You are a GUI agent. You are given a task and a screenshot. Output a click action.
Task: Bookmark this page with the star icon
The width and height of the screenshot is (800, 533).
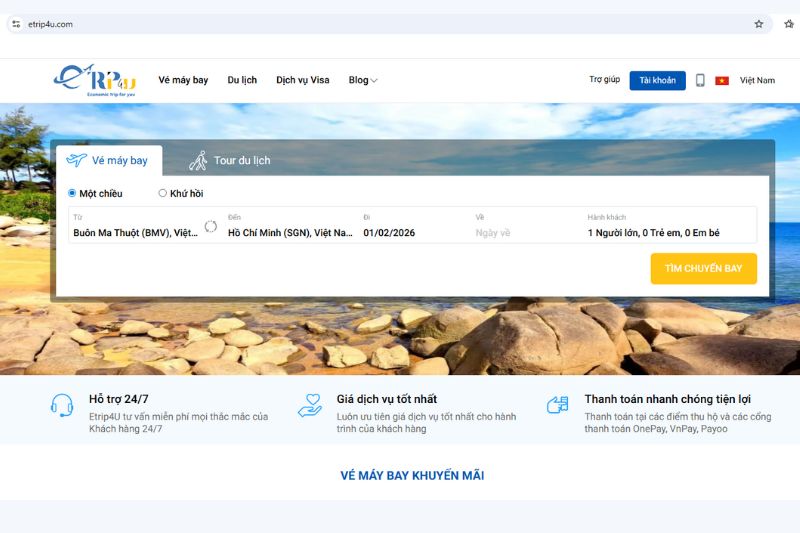(759, 24)
